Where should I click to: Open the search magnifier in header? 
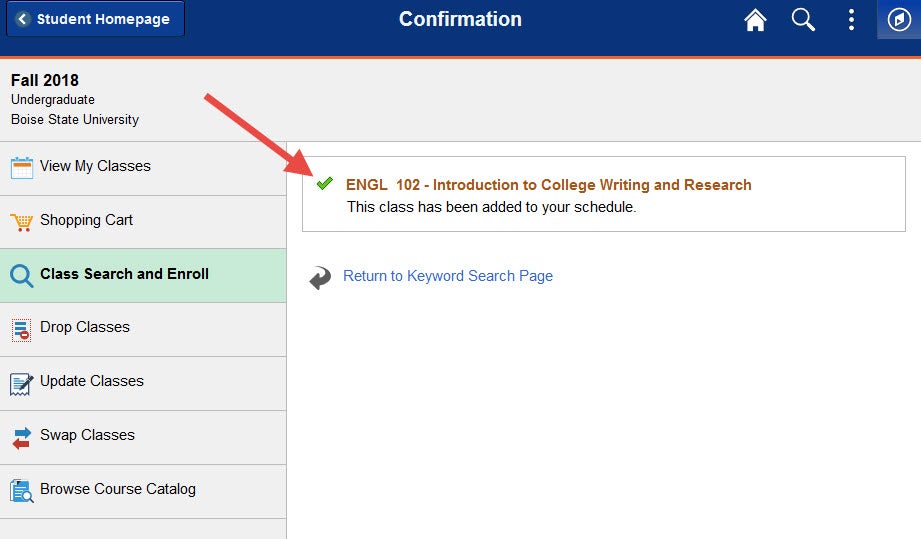coord(803,19)
